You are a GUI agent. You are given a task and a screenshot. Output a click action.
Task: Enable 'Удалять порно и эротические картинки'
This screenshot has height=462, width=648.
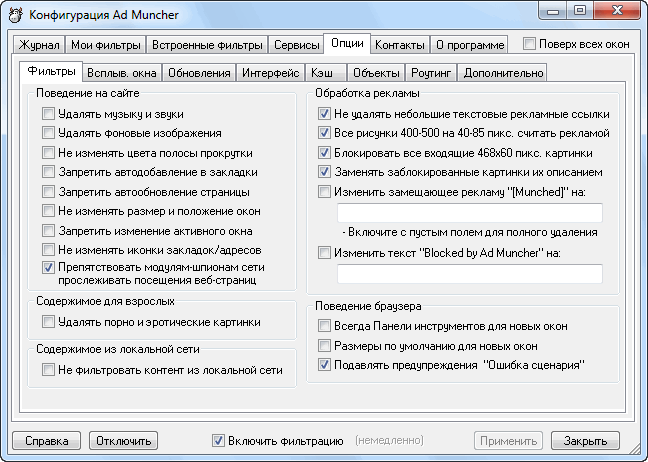[x=48, y=322]
